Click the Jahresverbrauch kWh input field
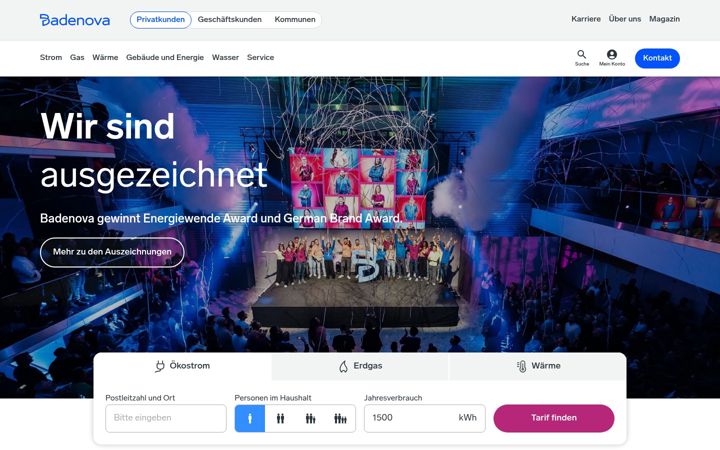The image size is (720, 450). [425, 418]
